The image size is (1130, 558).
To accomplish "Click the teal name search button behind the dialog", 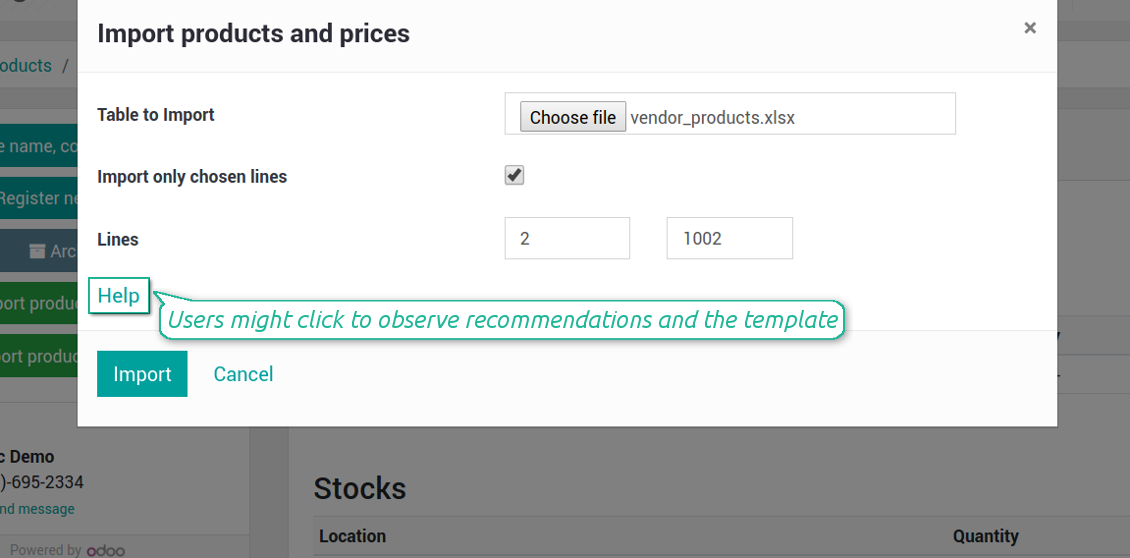I will pyautogui.click(x=38, y=146).
